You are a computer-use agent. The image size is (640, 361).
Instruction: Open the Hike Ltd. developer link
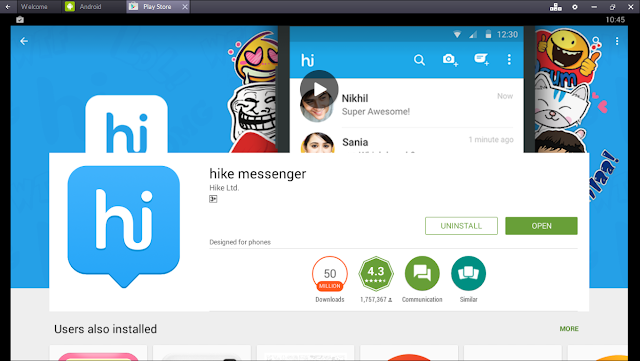pos(224,188)
